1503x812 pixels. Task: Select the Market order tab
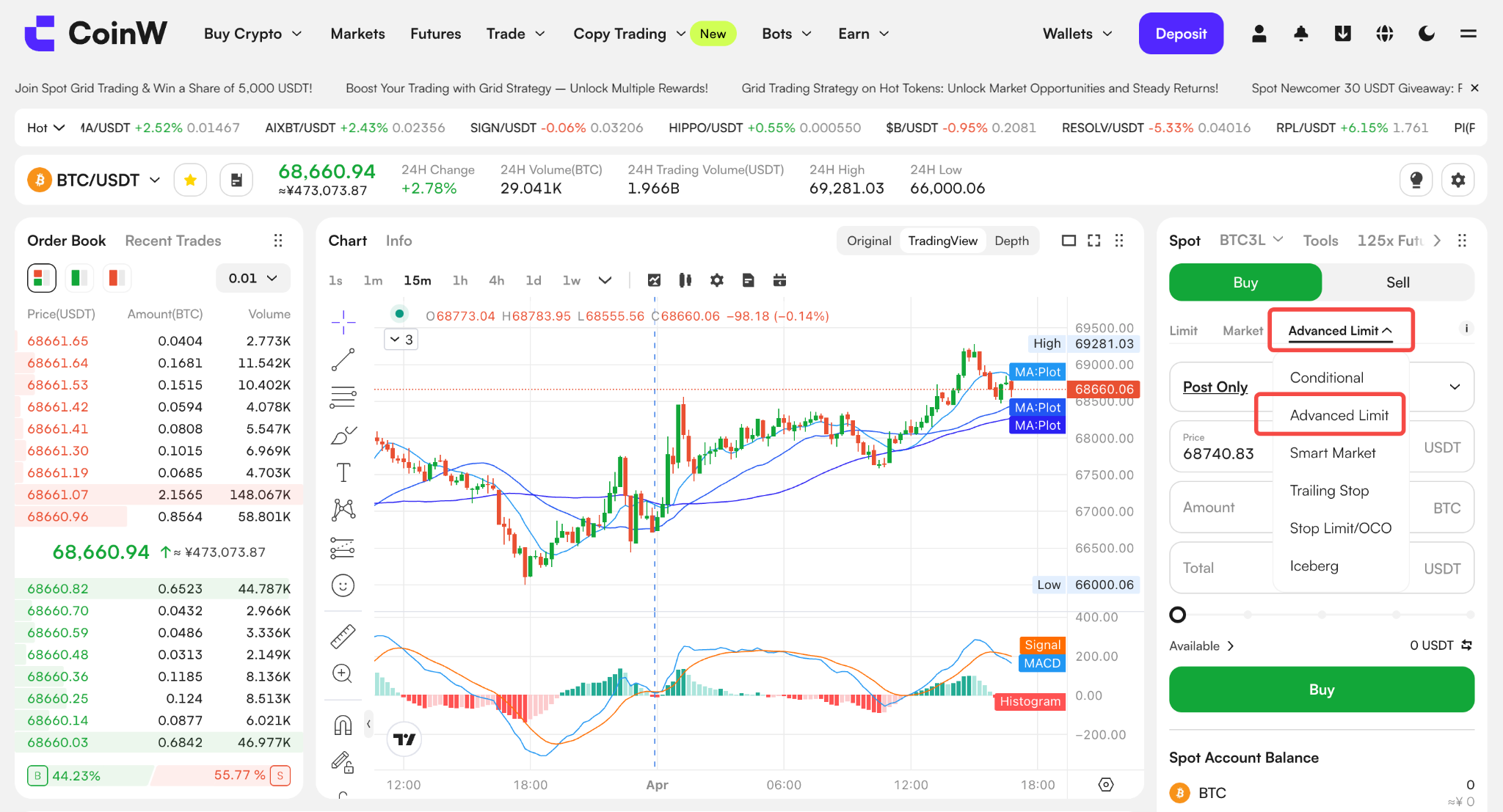1242,331
